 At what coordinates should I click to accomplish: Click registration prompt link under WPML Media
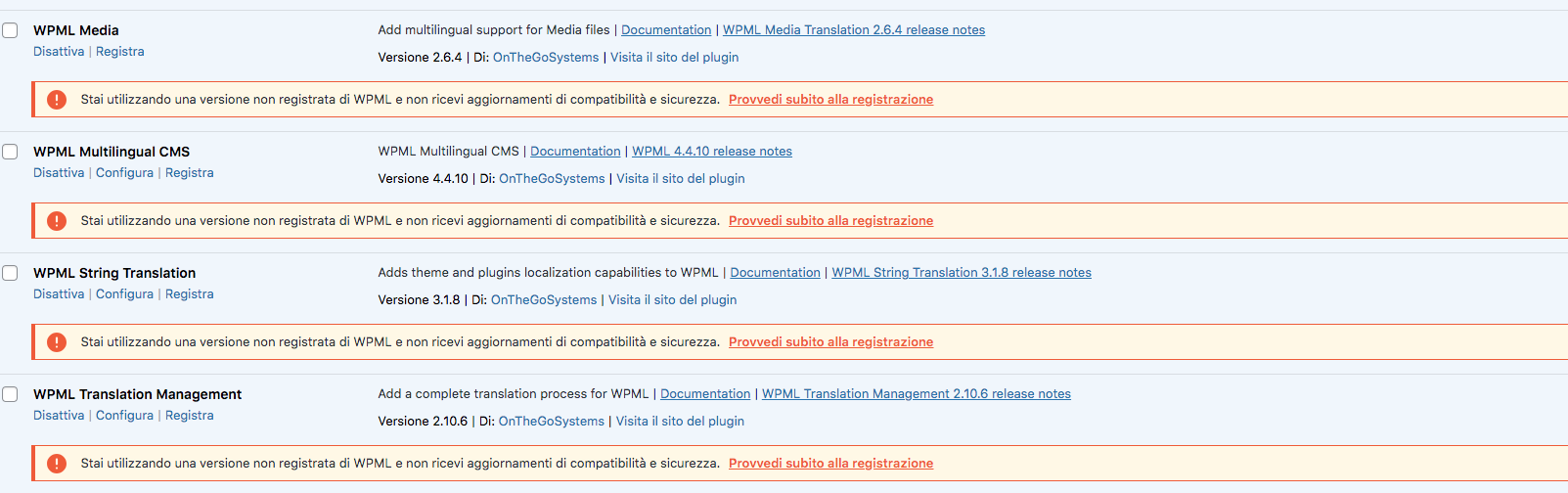pos(830,100)
